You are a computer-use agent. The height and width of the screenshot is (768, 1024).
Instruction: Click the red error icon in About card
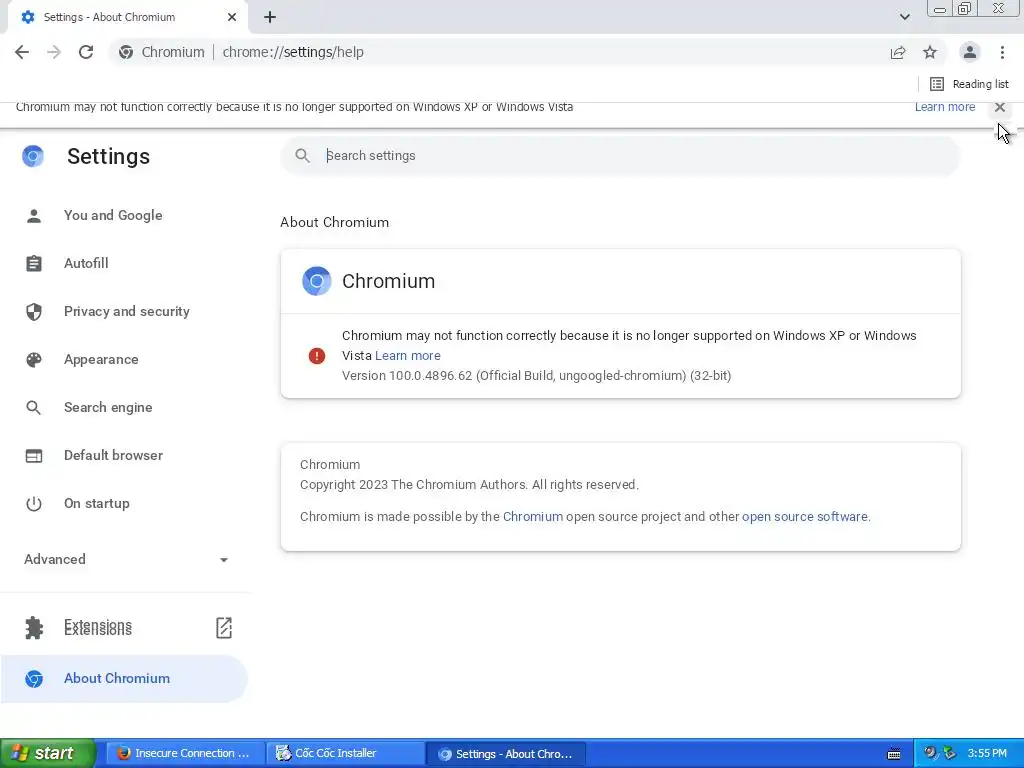317,356
